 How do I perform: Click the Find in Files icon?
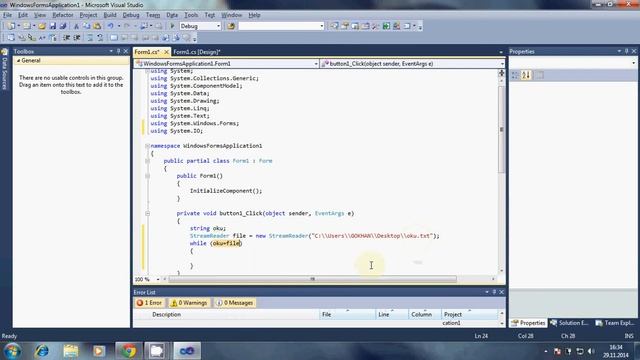[231, 26]
